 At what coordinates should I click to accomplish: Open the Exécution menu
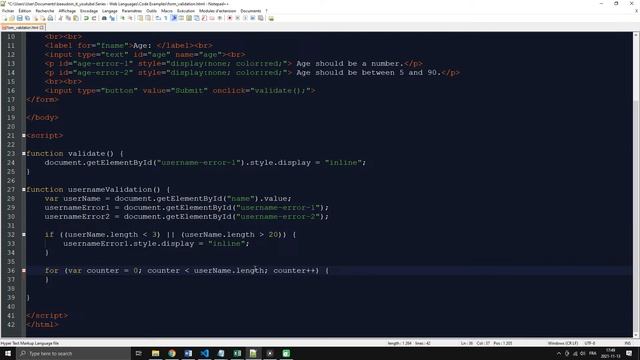186,11
